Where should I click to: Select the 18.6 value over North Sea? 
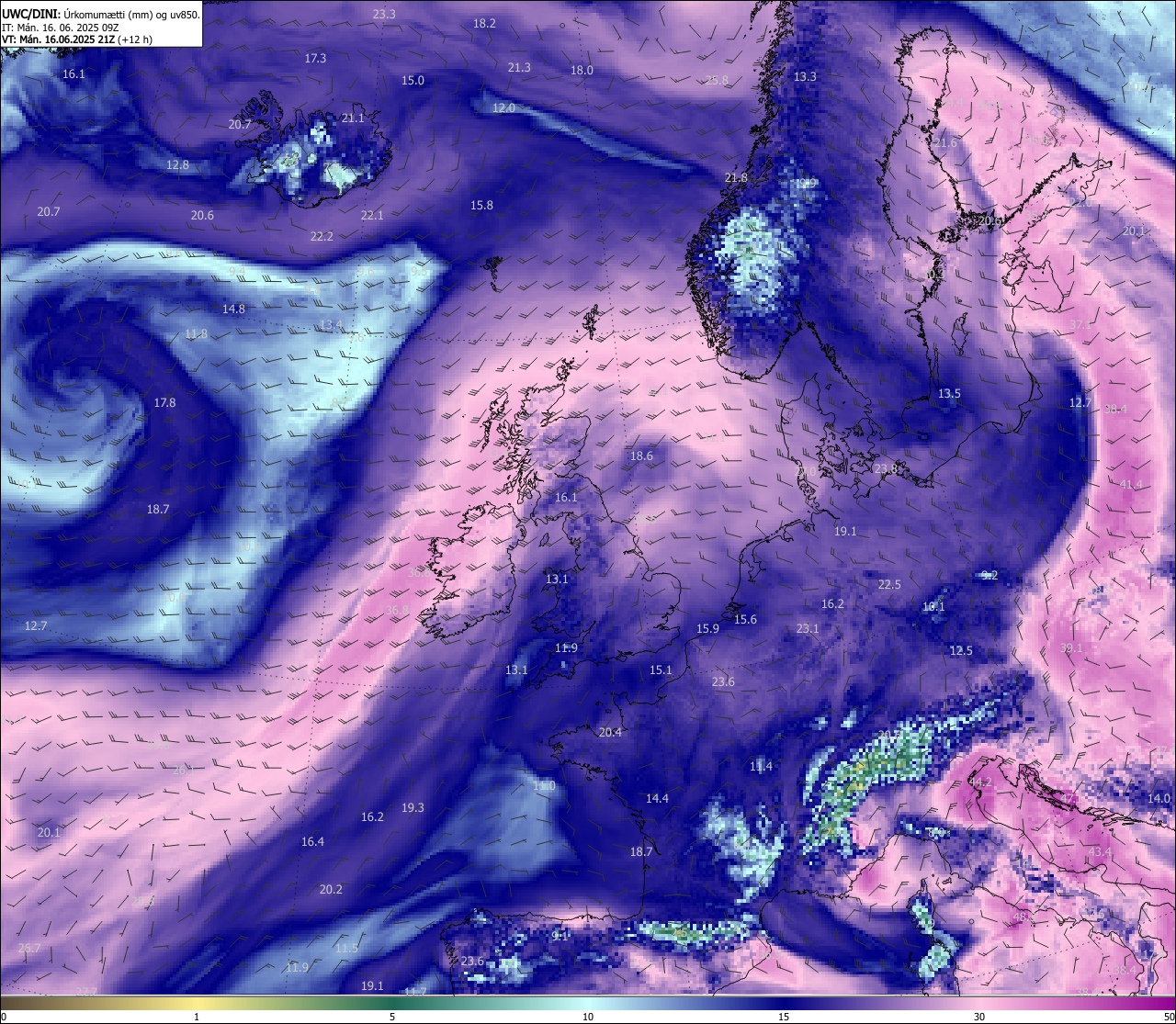[641, 456]
